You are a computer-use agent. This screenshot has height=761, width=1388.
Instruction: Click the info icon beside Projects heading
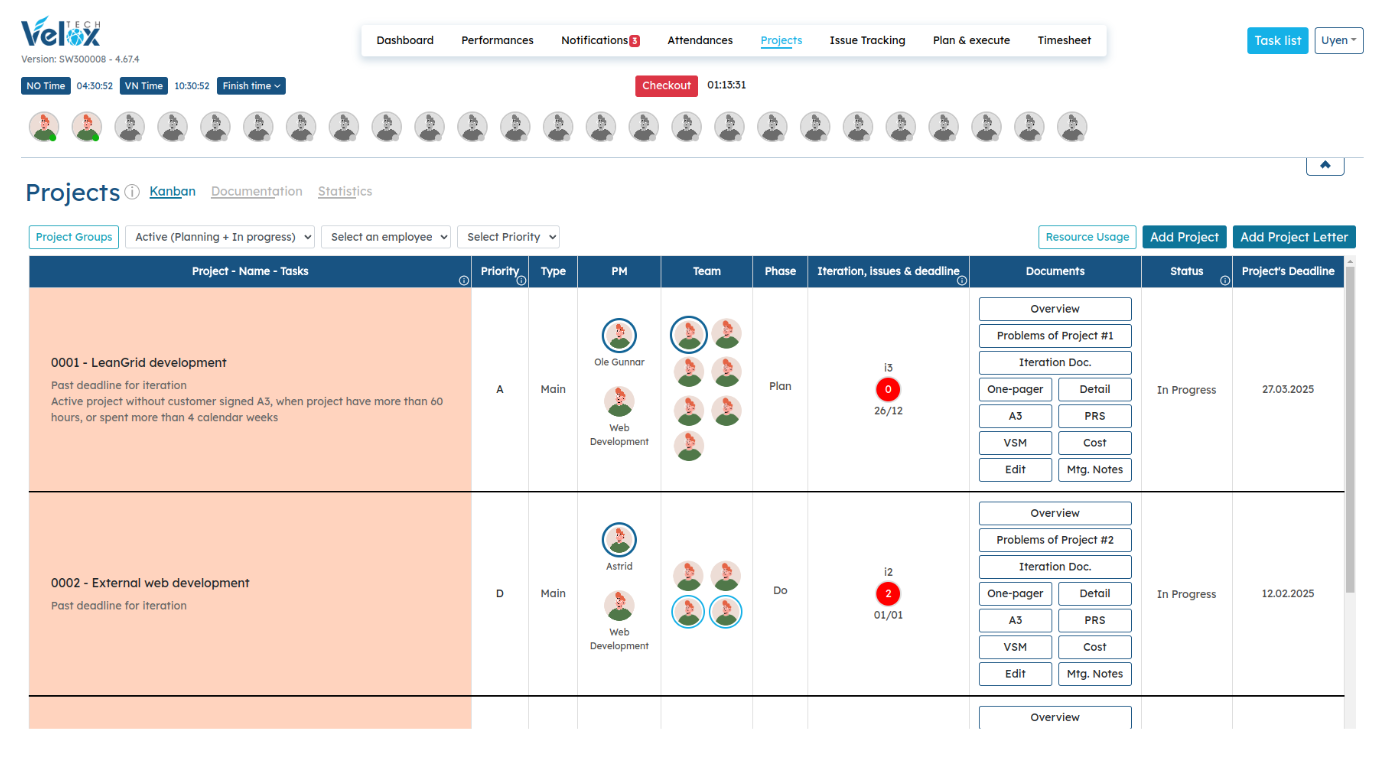click(x=132, y=192)
